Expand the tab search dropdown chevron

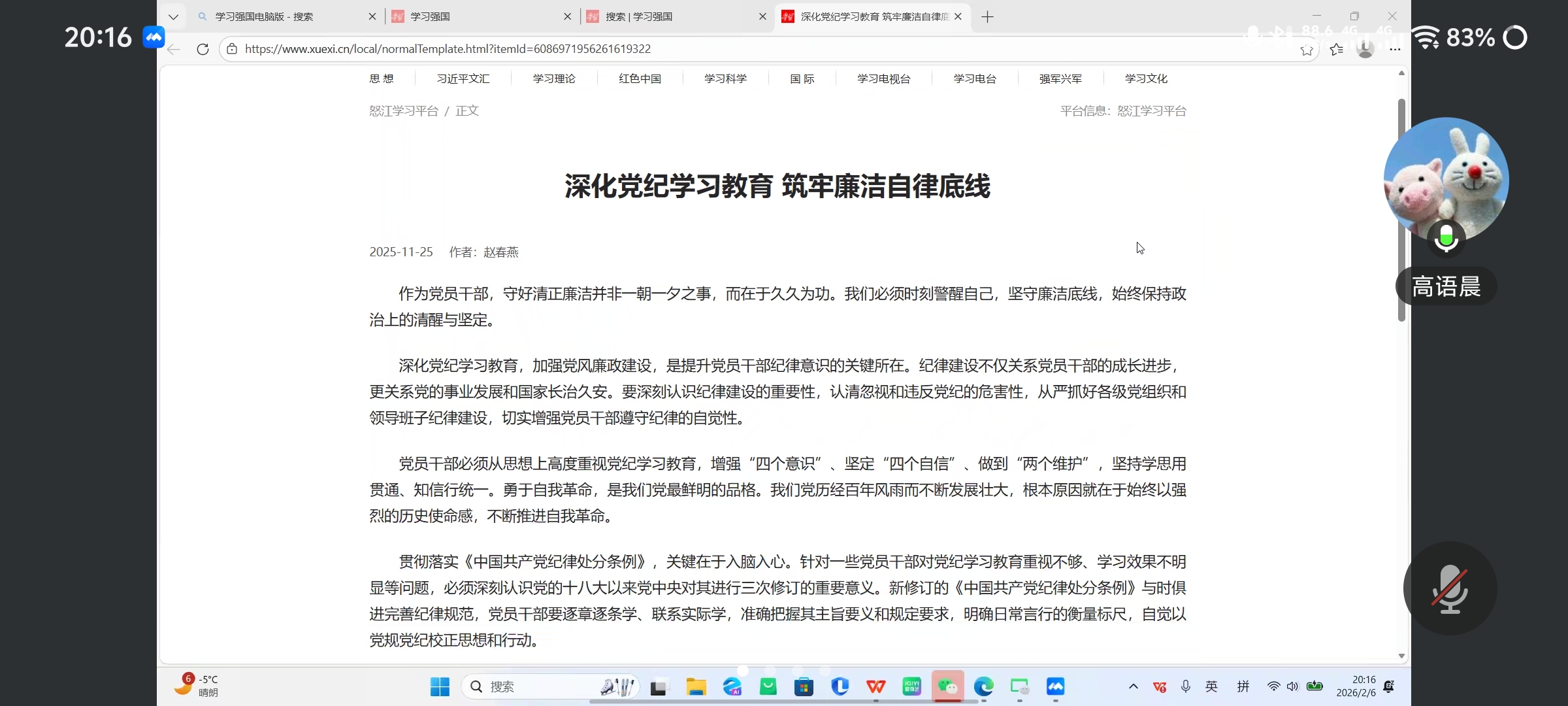click(173, 17)
